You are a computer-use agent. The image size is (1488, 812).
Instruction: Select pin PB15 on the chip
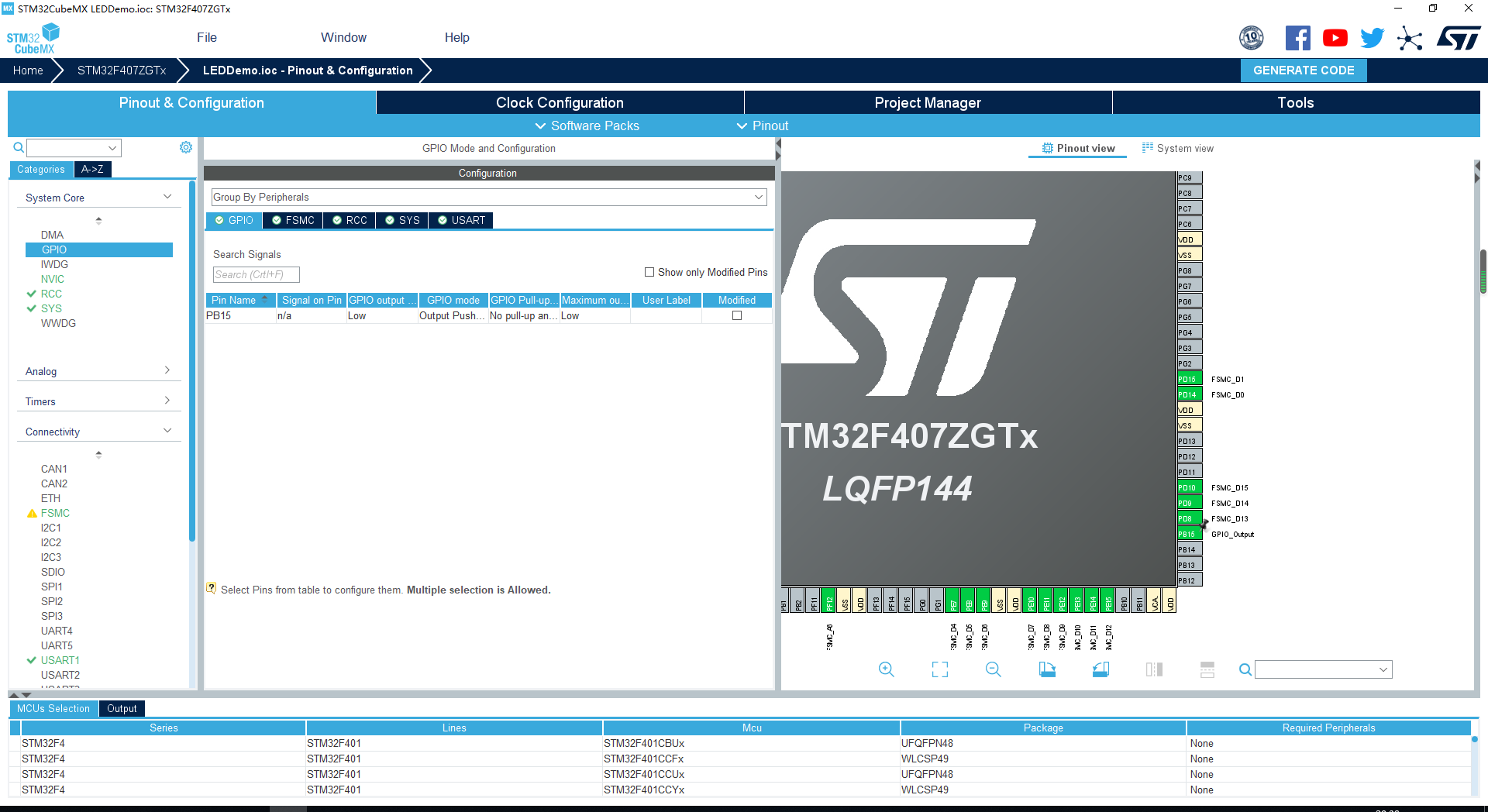pos(1189,534)
